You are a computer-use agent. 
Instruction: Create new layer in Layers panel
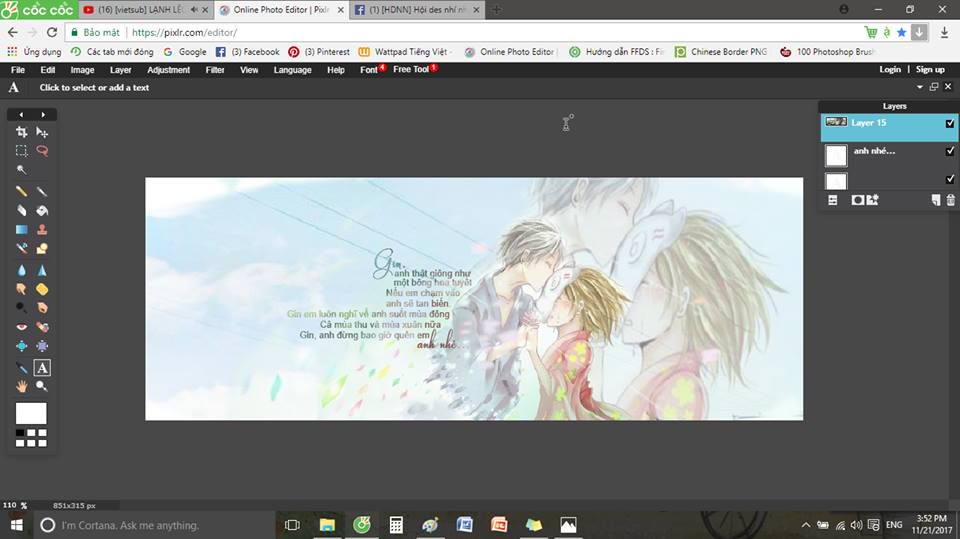(936, 200)
